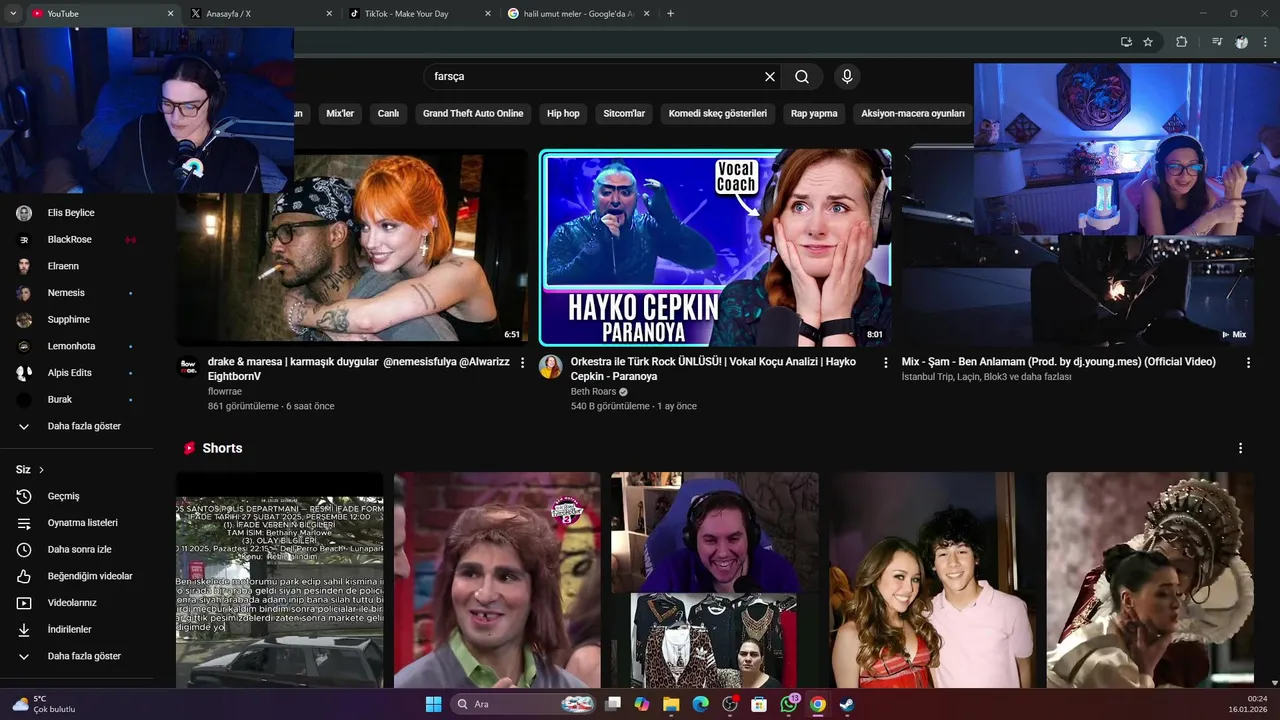Open Task View from the taskbar
The height and width of the screenshot is (720, 1280).
point(613,704)
